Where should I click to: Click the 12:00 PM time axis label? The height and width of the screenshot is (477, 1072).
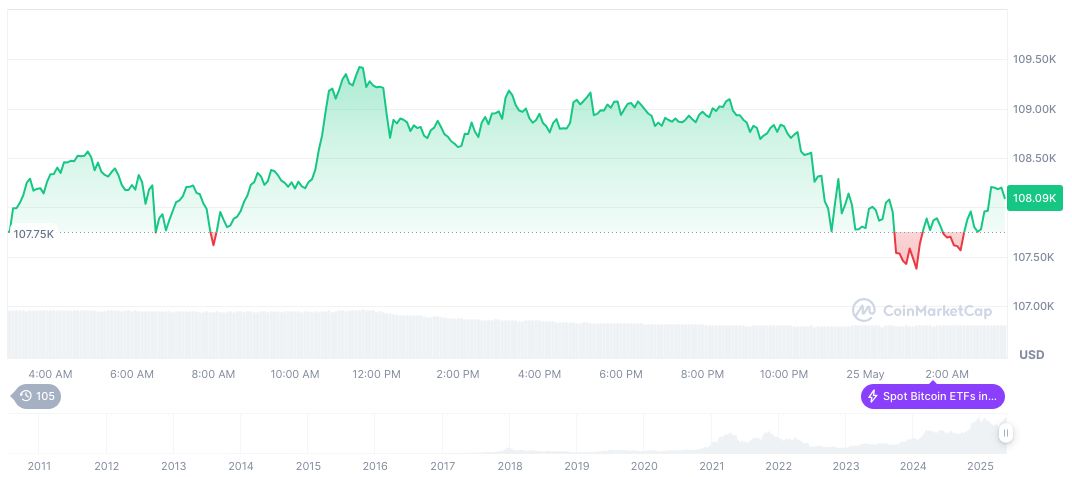[x=376, y=374]
